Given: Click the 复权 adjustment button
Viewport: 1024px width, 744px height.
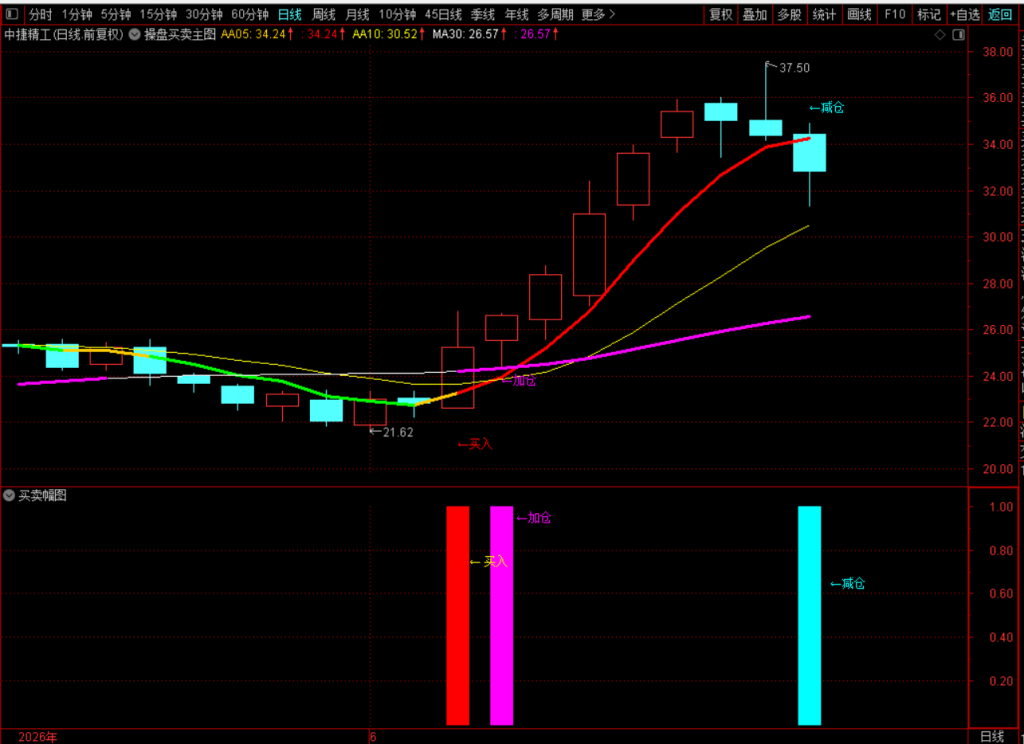Looking at the screenshot, I should tap(721, 14).
